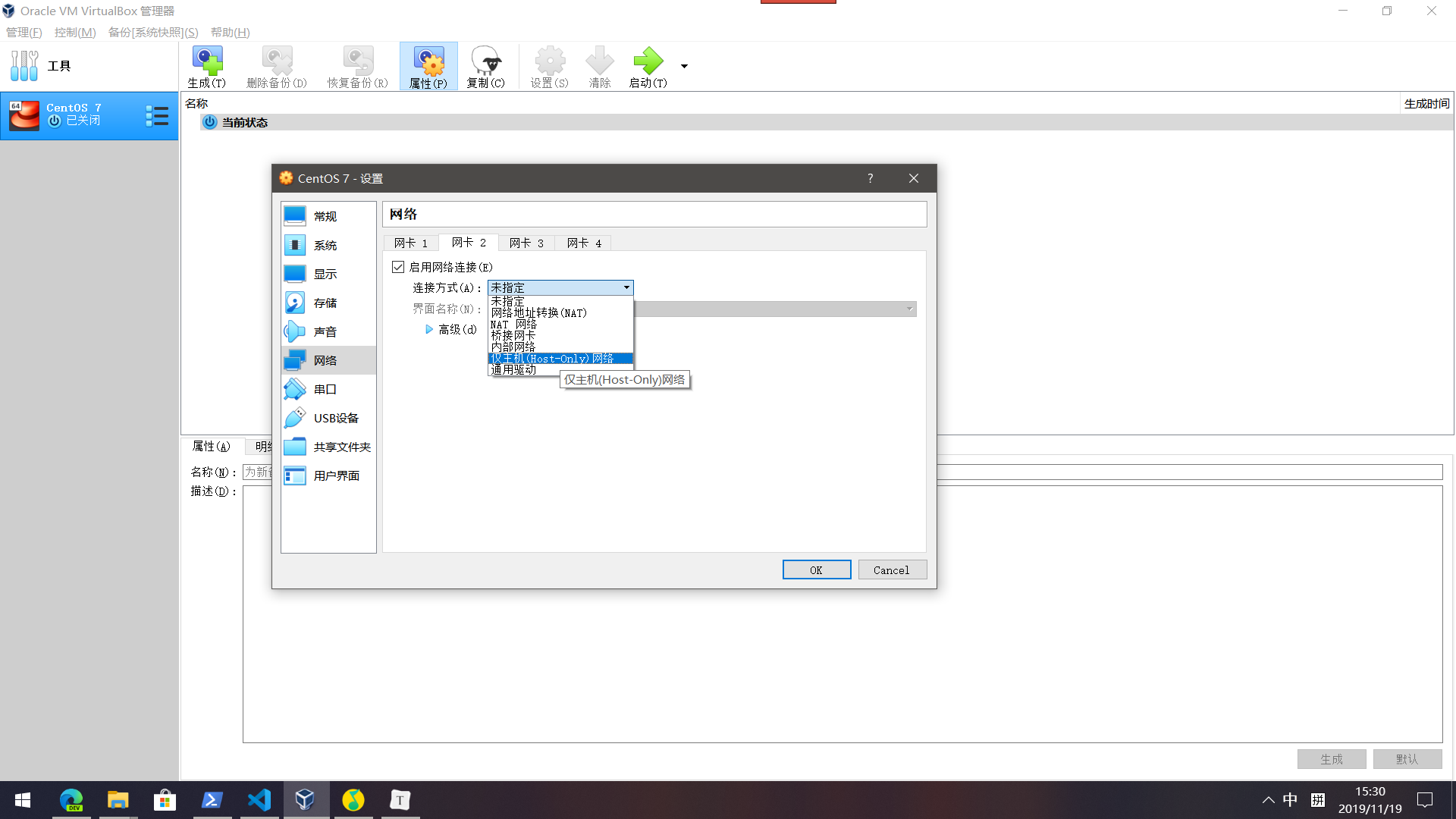Screen dimensions: 1456x819
Task: Open the 声音 (Audio) settings category
Action: pos(327,331)
